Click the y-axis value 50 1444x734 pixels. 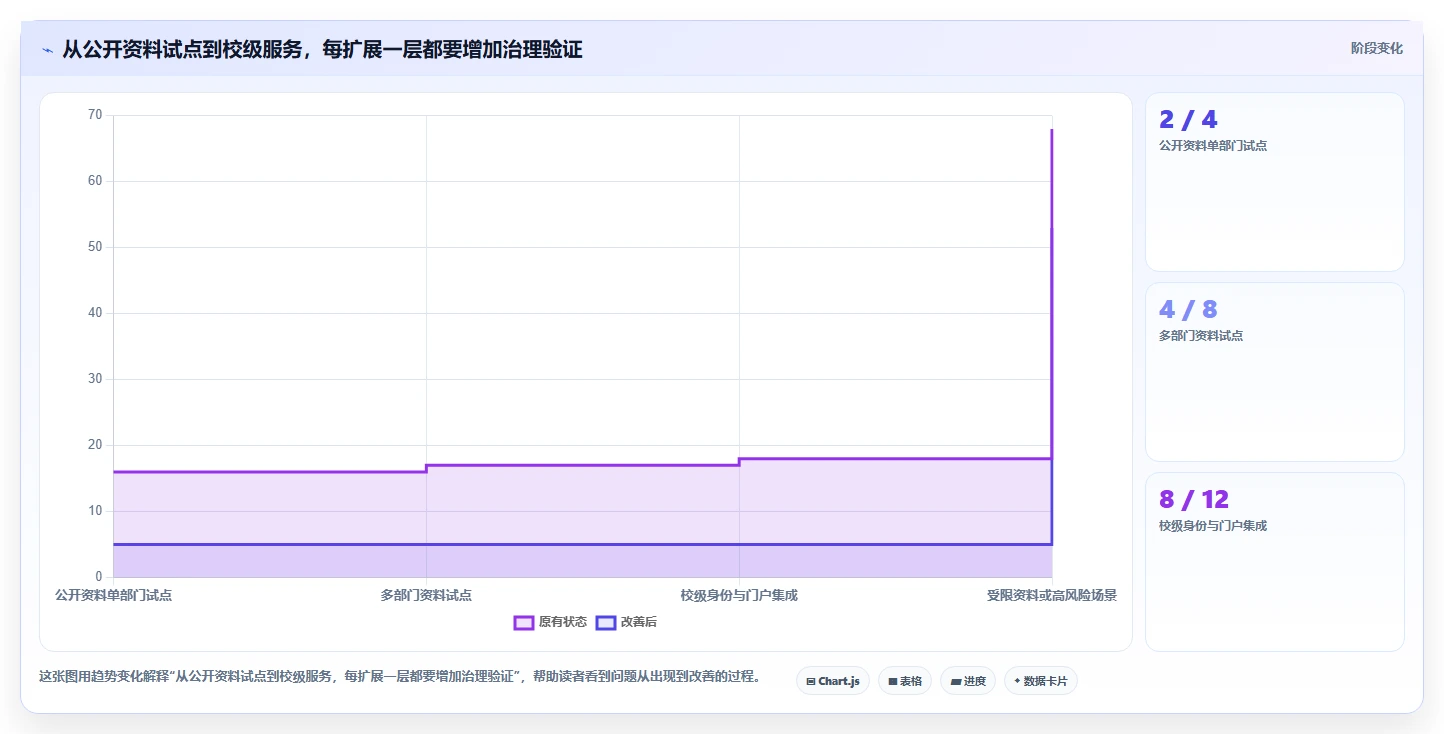(95, 247)
